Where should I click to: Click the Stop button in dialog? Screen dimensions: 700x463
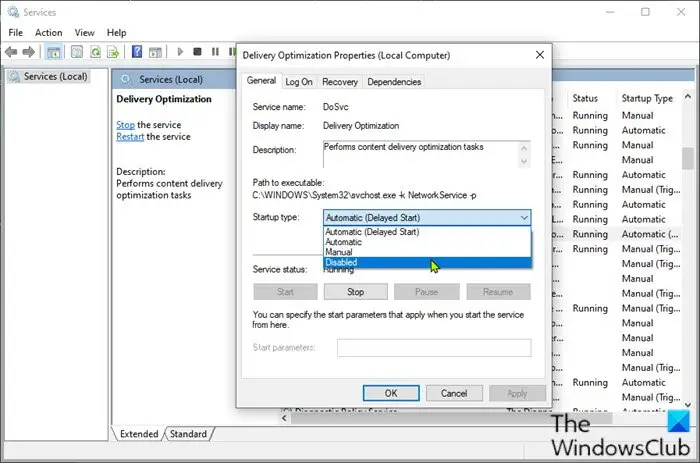[x=355, y=292]
